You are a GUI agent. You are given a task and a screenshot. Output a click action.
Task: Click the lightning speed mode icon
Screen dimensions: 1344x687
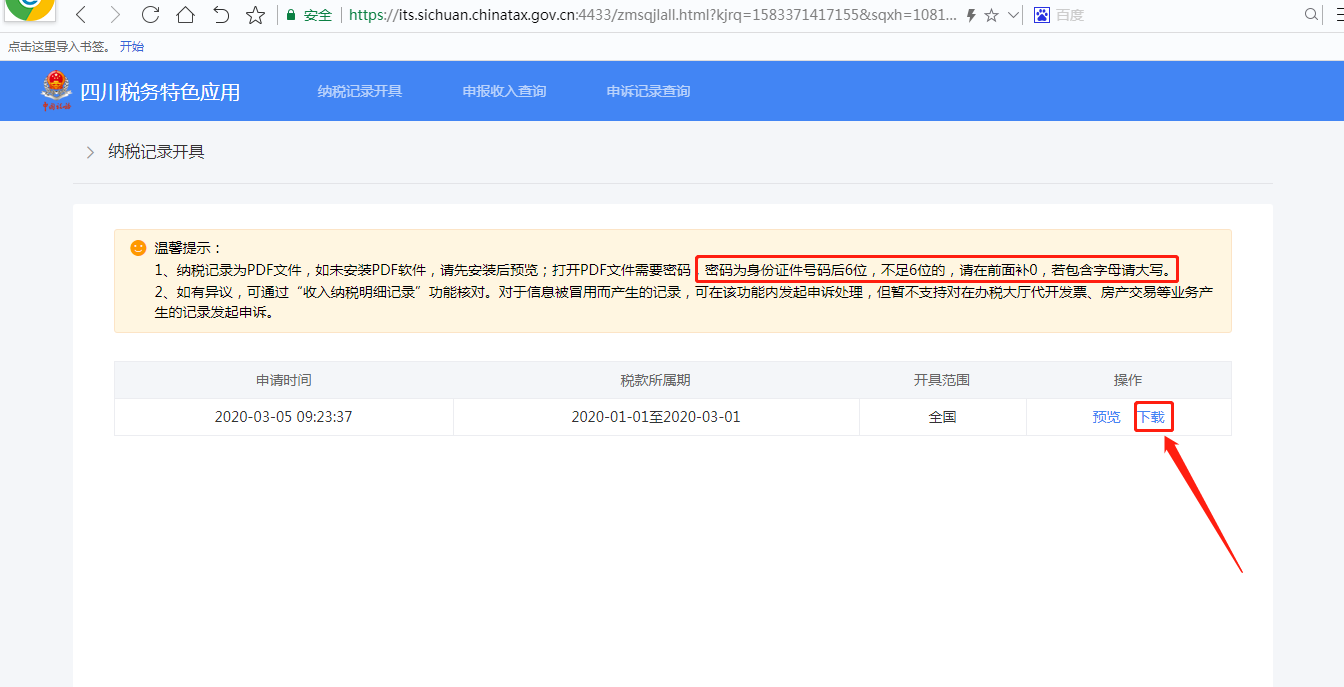tap(970, 16)
